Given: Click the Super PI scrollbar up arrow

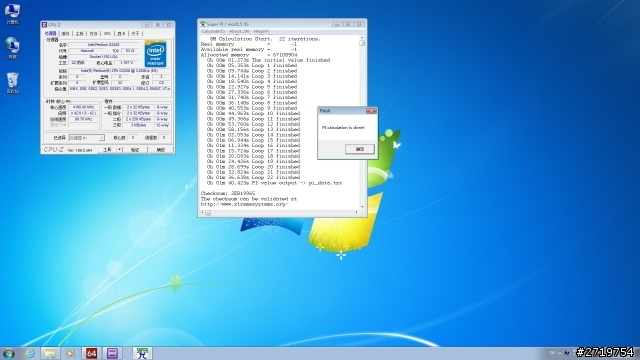Looking at the screenshot, I should [362, 38].
